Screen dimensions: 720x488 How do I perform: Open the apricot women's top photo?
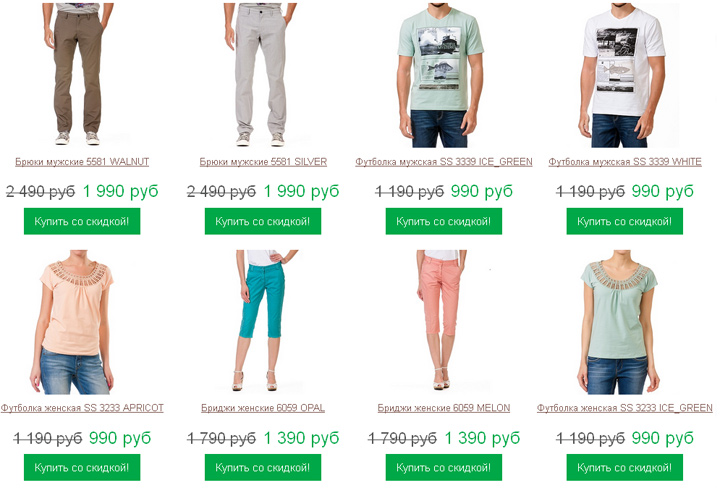point(72,322)
